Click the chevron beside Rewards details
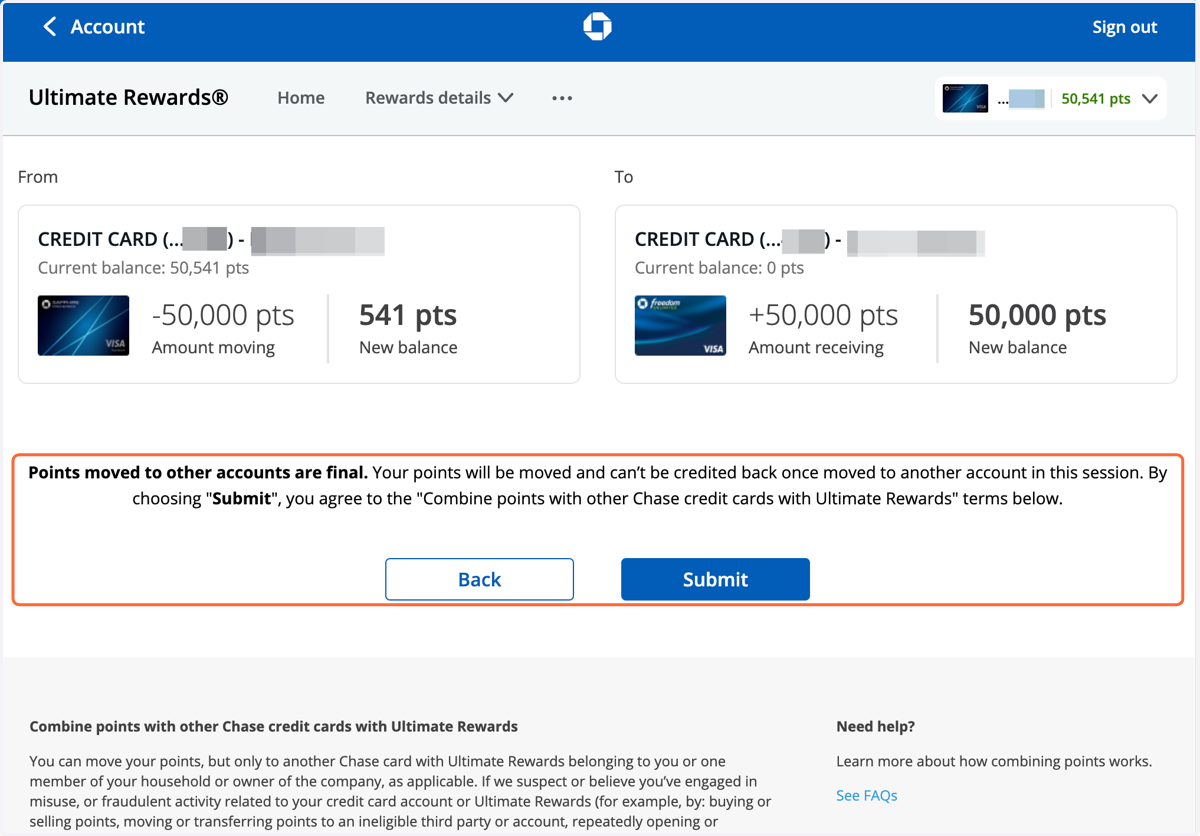Viewport: 1200px width, 836px height. 505,98
